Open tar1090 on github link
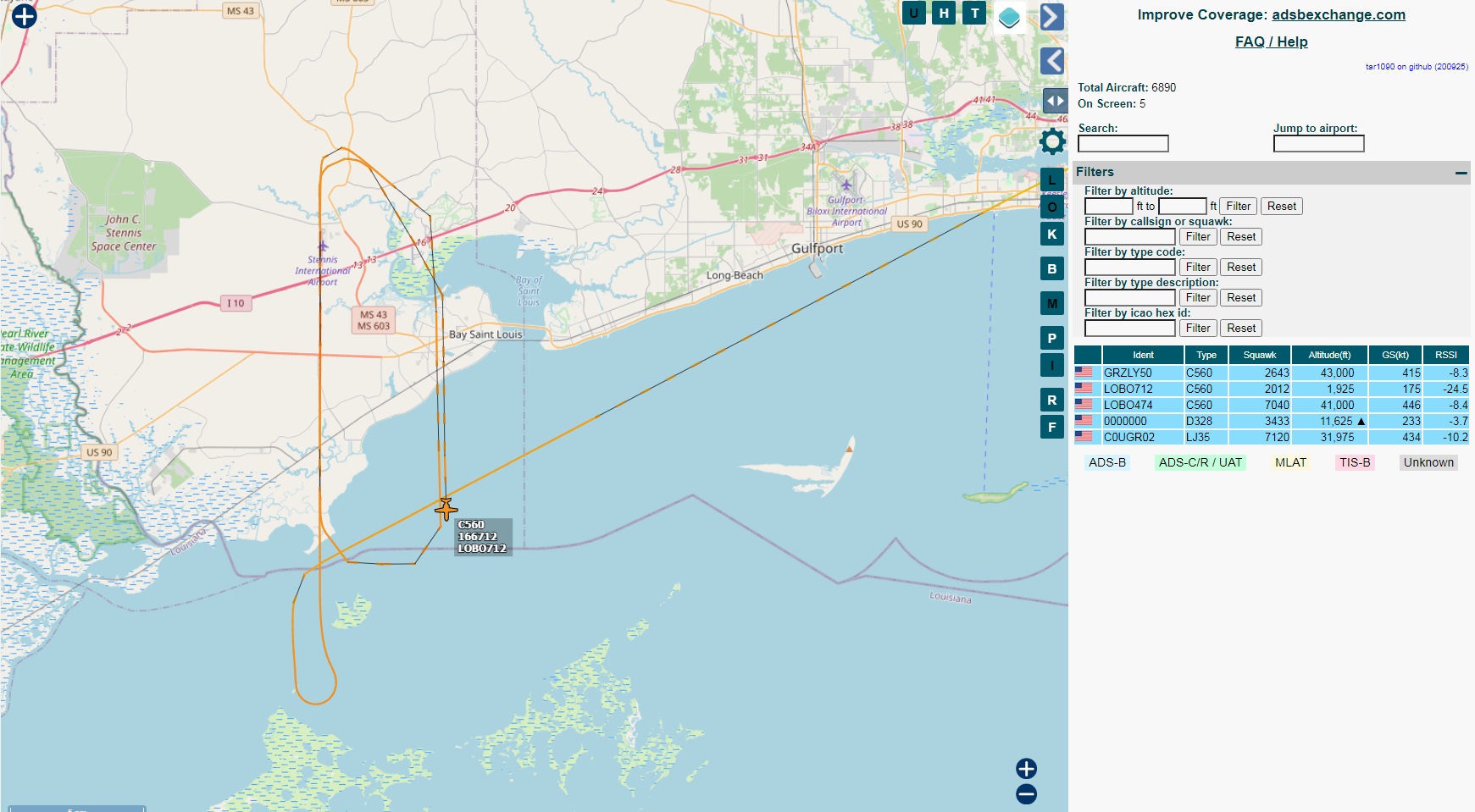1475x812 pixels. tap(1417, 66)
